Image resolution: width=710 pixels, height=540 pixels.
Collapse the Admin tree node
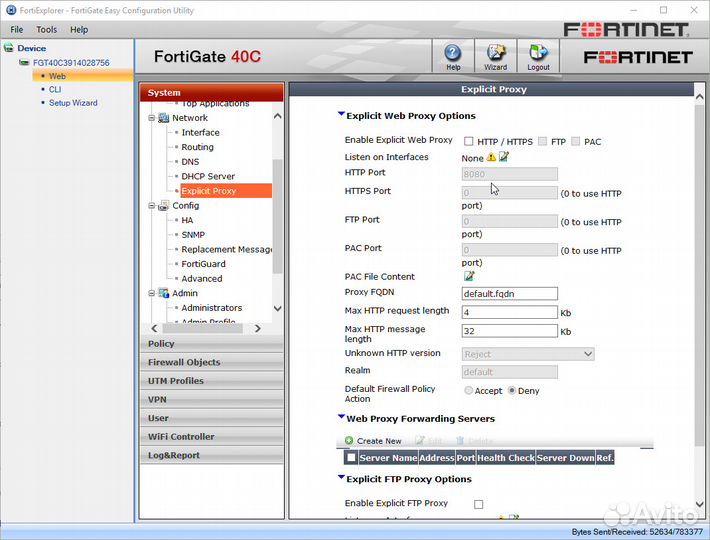[x=152, y=293]
